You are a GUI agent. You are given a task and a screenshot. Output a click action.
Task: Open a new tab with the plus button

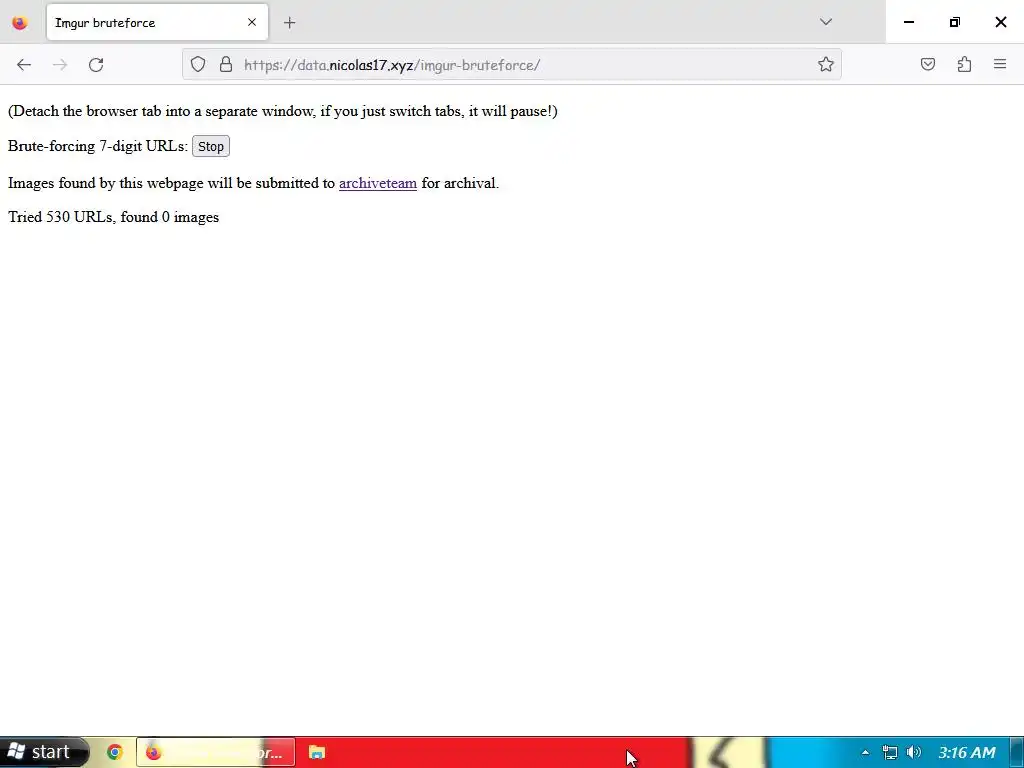click(289, 23)
